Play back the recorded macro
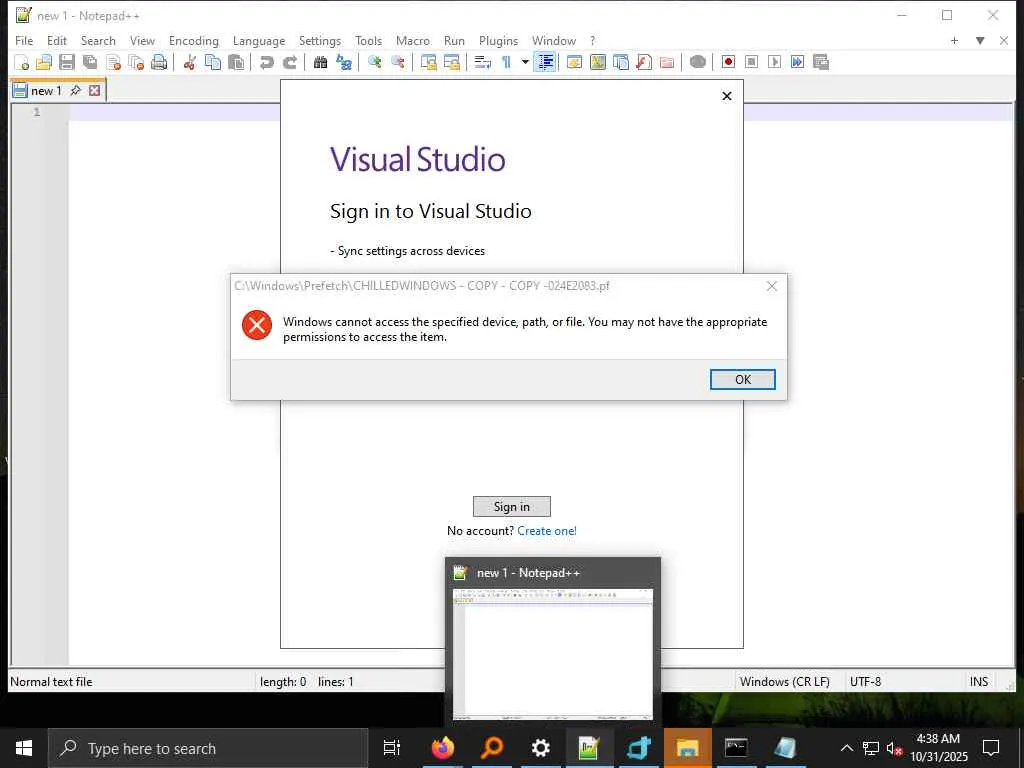This screenshot has height=768, width=1024. pos(775,62)
